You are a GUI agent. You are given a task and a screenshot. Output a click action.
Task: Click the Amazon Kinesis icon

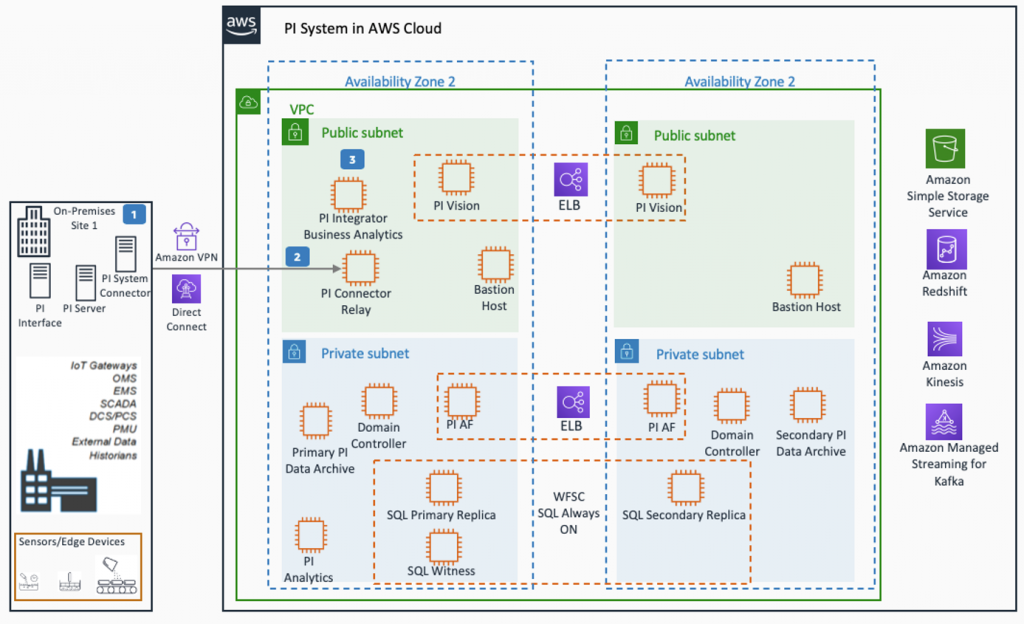click(944, 338)
